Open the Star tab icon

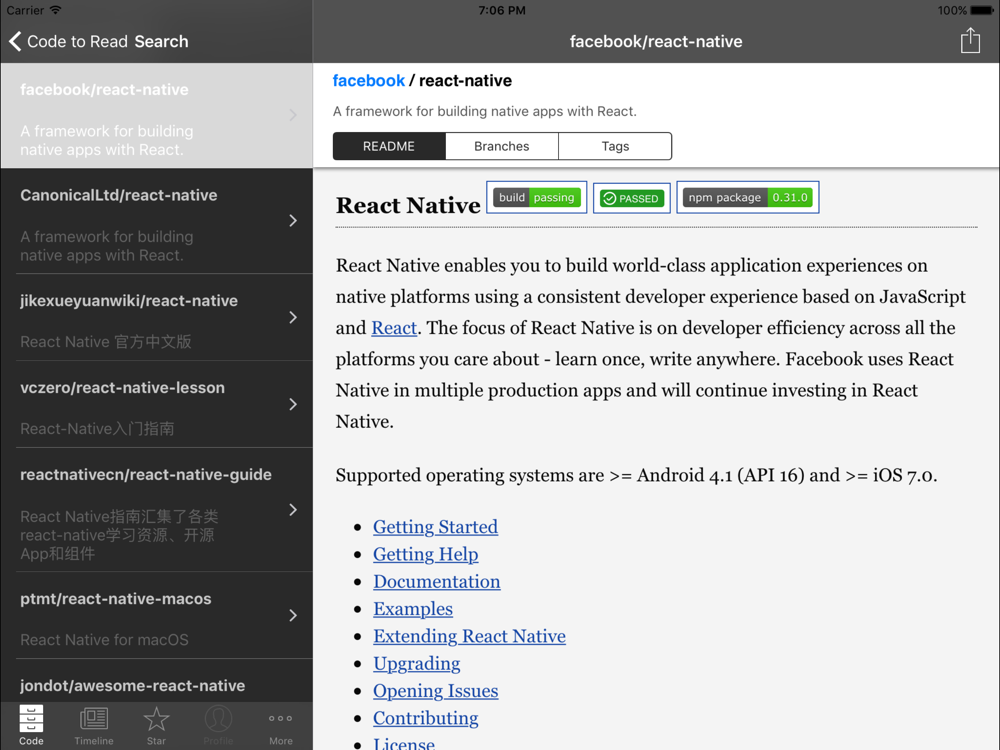tap(156, 724)
